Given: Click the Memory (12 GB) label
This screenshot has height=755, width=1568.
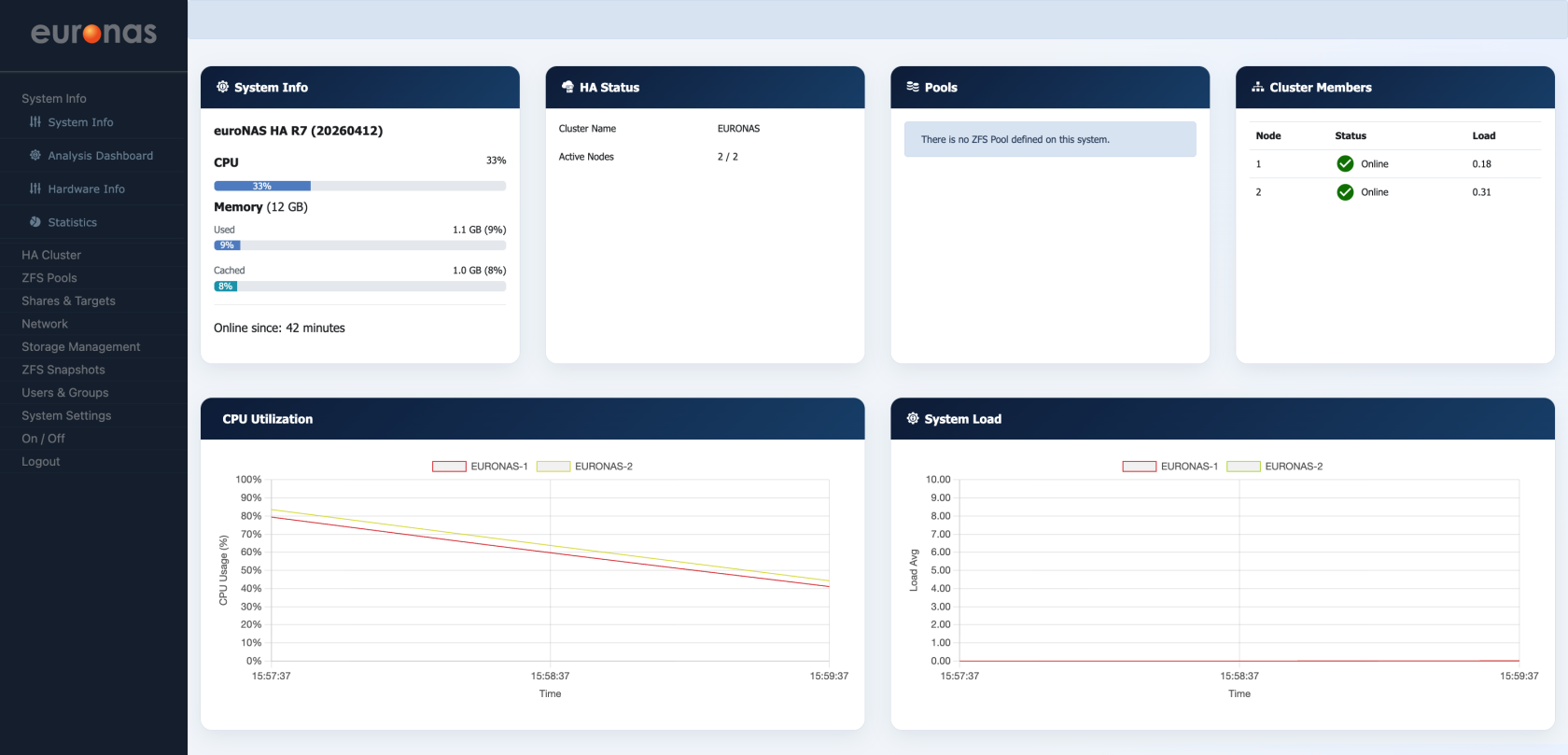Looking at the screenshot, I should pos(260,207).
